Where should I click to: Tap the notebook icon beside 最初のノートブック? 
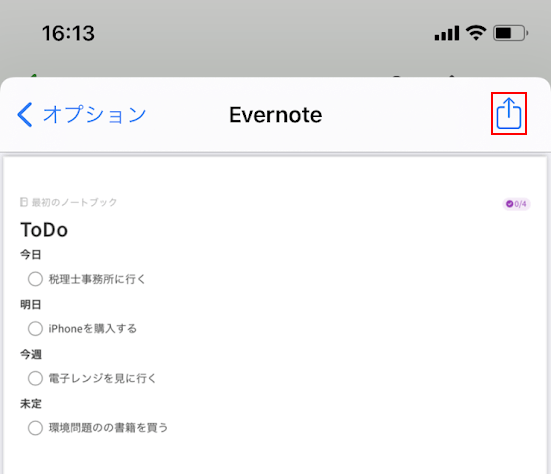click(x=24, y=202)
